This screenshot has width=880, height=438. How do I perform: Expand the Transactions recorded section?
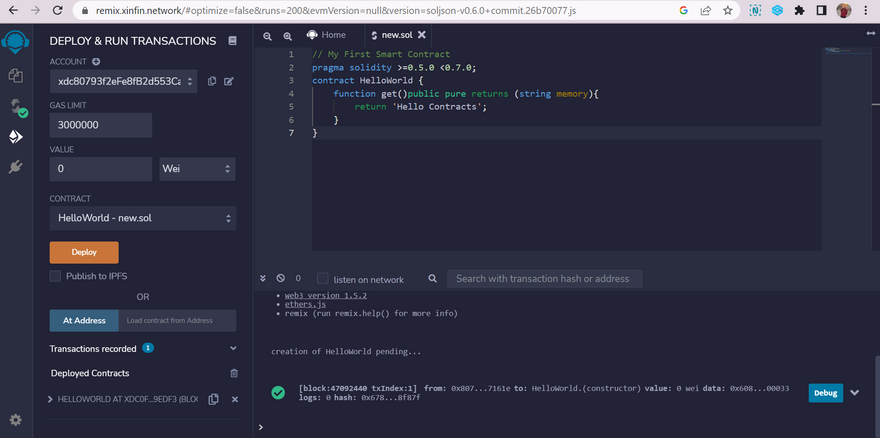point(233,348)
